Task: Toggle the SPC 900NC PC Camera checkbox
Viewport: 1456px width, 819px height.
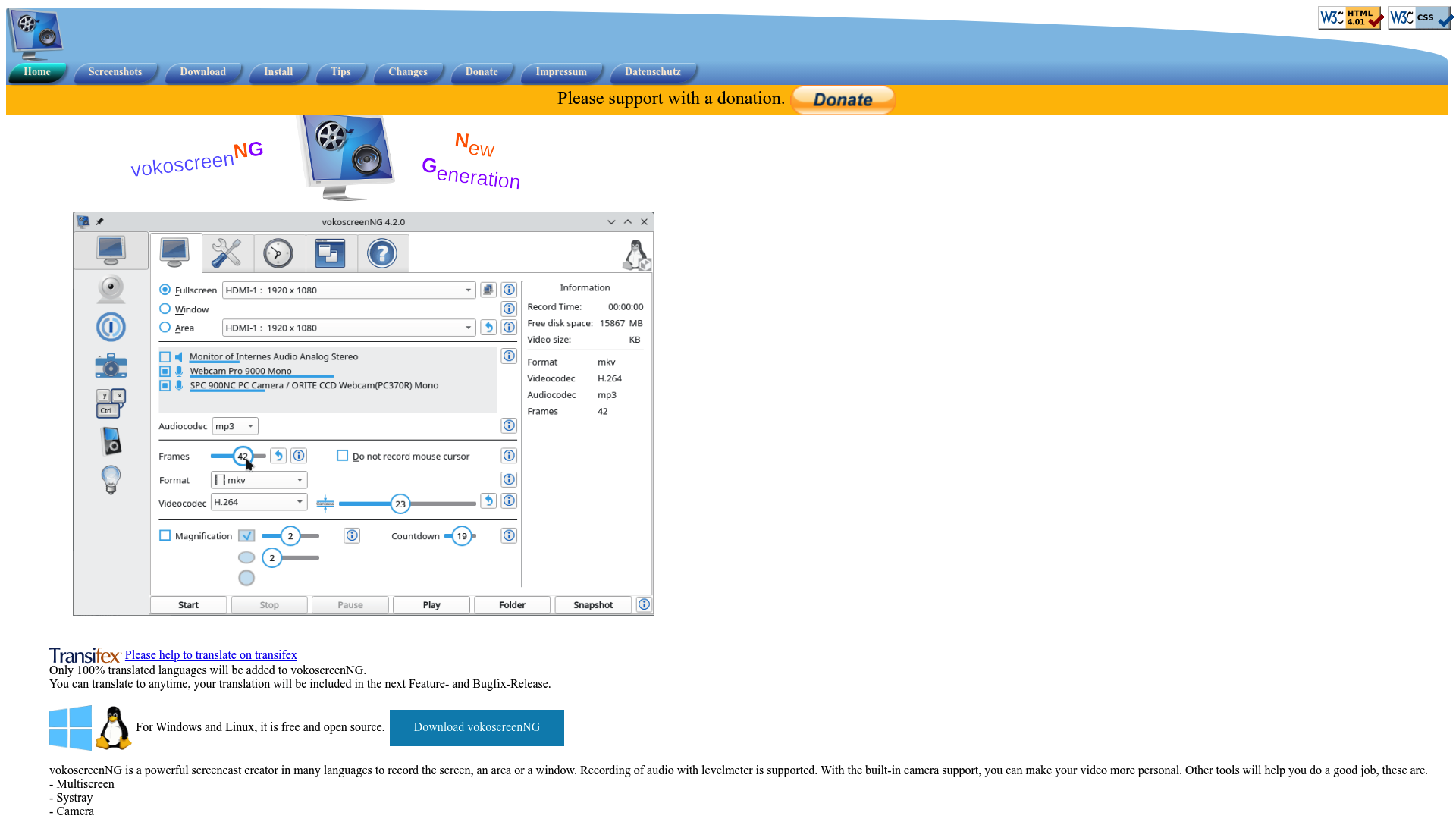Action: click(165, 386)
